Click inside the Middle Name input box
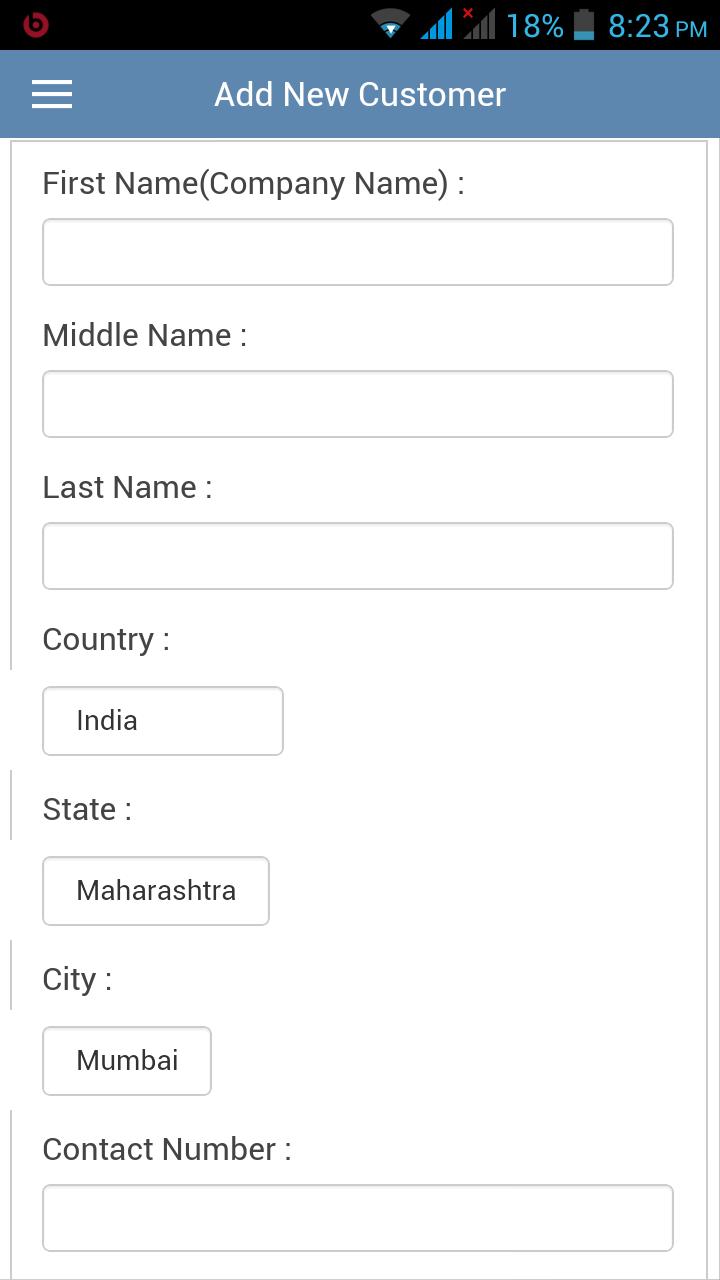Viewport: 720px width, 1280px height. (x=357, y=403)
